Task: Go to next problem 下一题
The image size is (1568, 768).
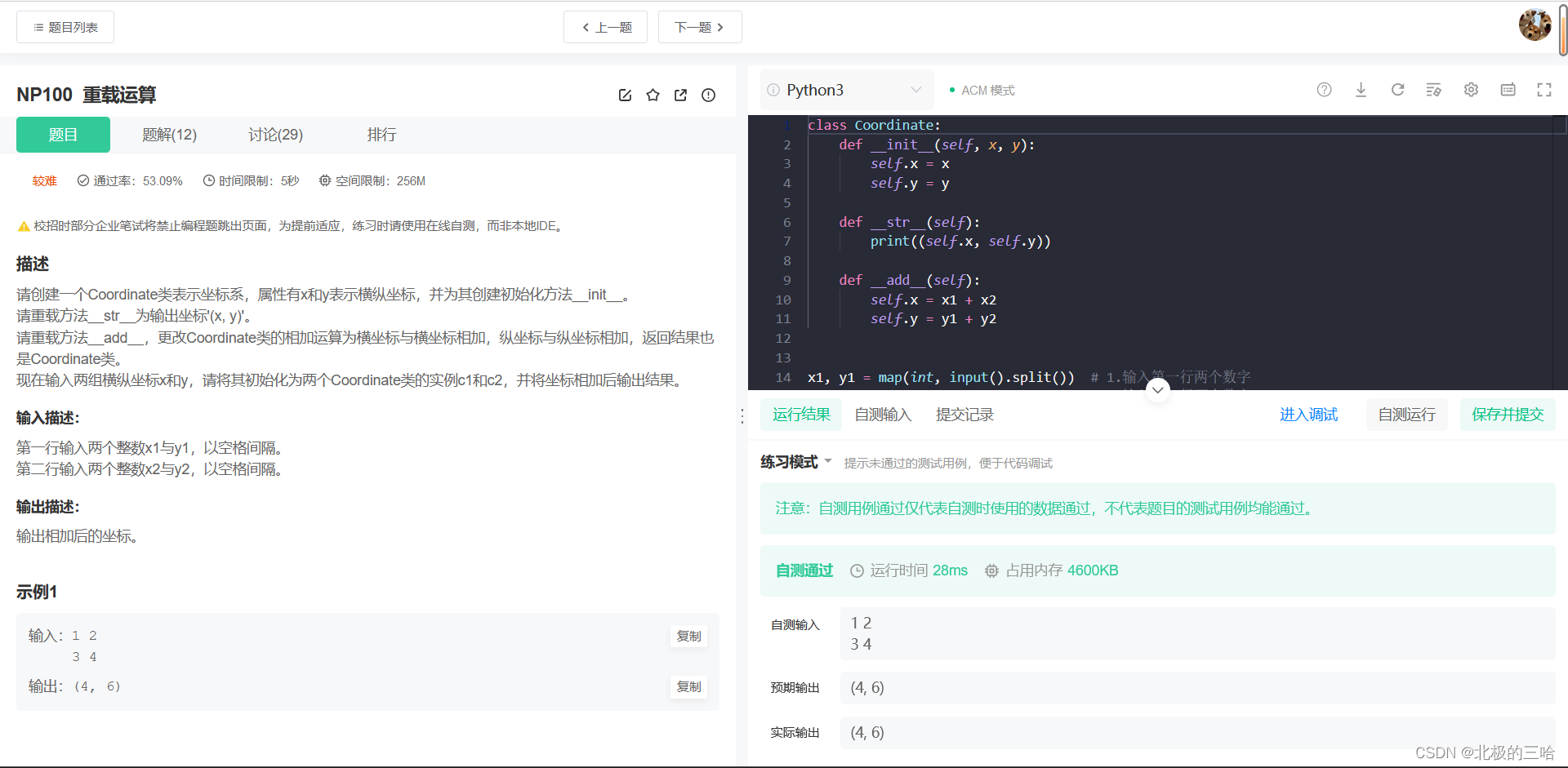Action: tap(700, 27)
